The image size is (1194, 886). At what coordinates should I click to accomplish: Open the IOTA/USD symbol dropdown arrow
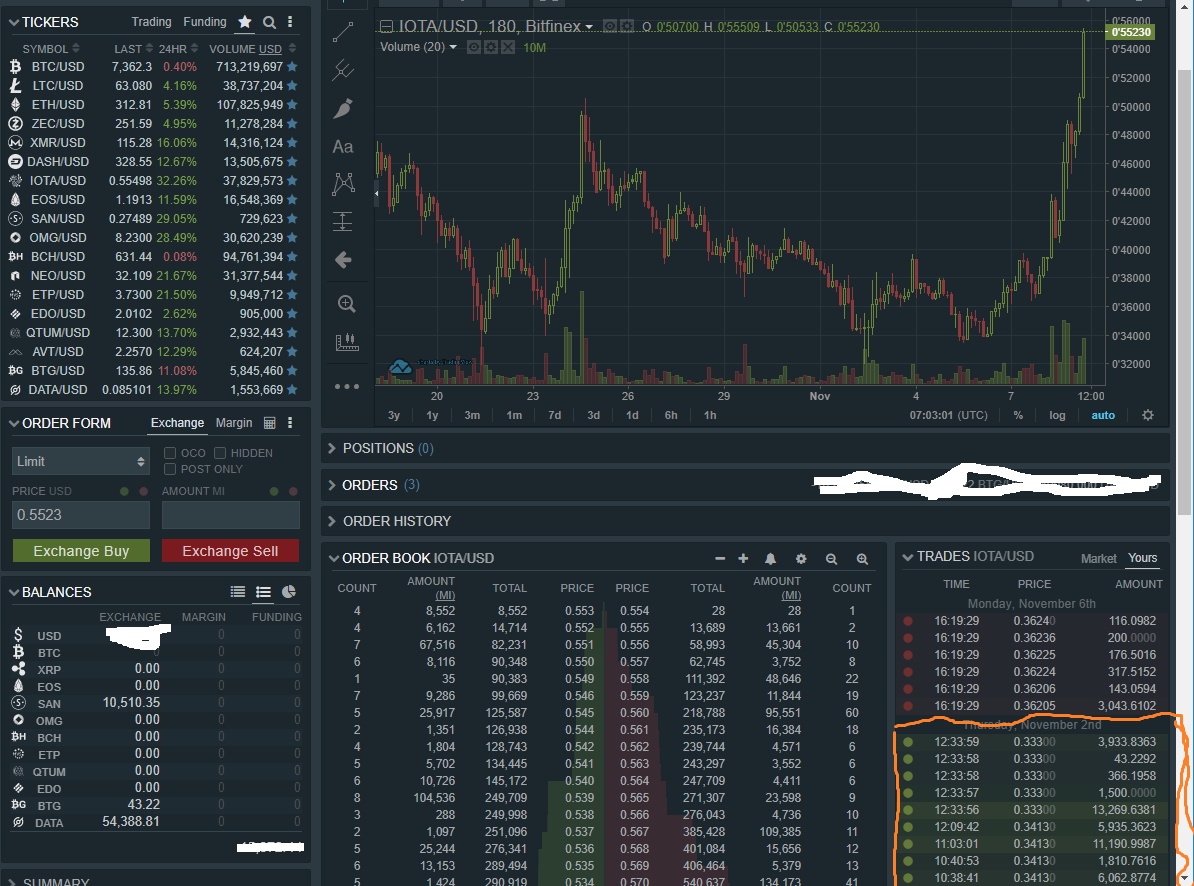click(x=589, y=27)
